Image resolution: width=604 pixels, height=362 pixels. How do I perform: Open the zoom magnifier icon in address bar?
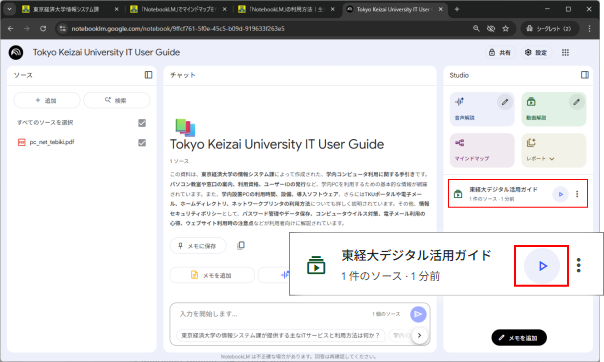476,28
